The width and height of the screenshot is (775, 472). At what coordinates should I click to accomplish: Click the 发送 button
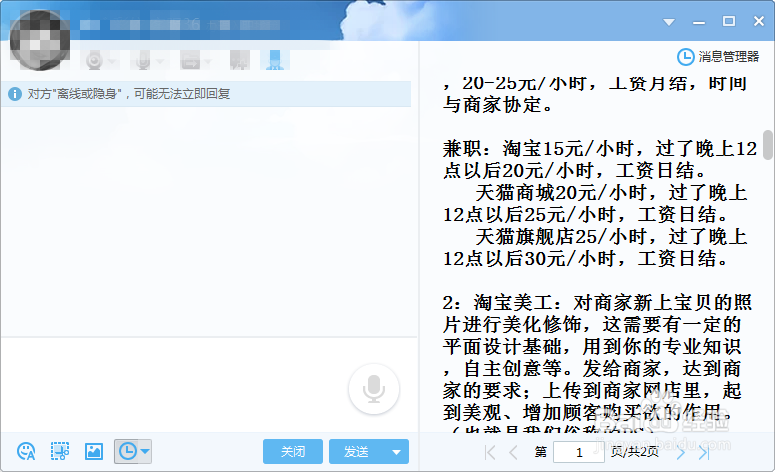(356, 451)
